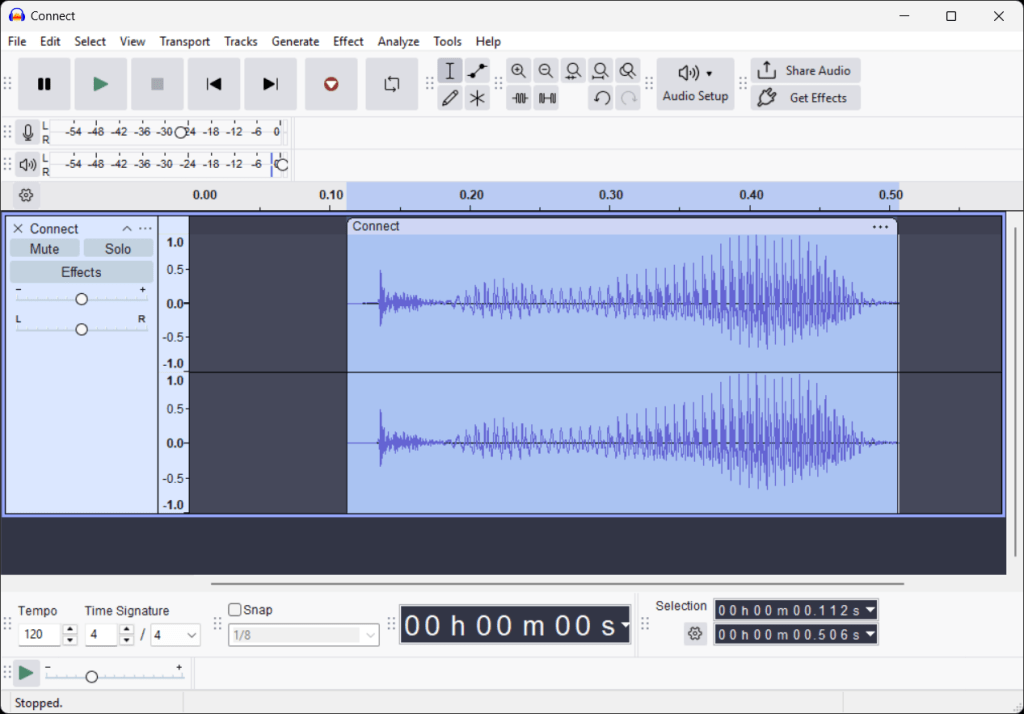
Task: Expand the time signature denominator dropdown
Action: pyautogui.click(x=191, y=635)
